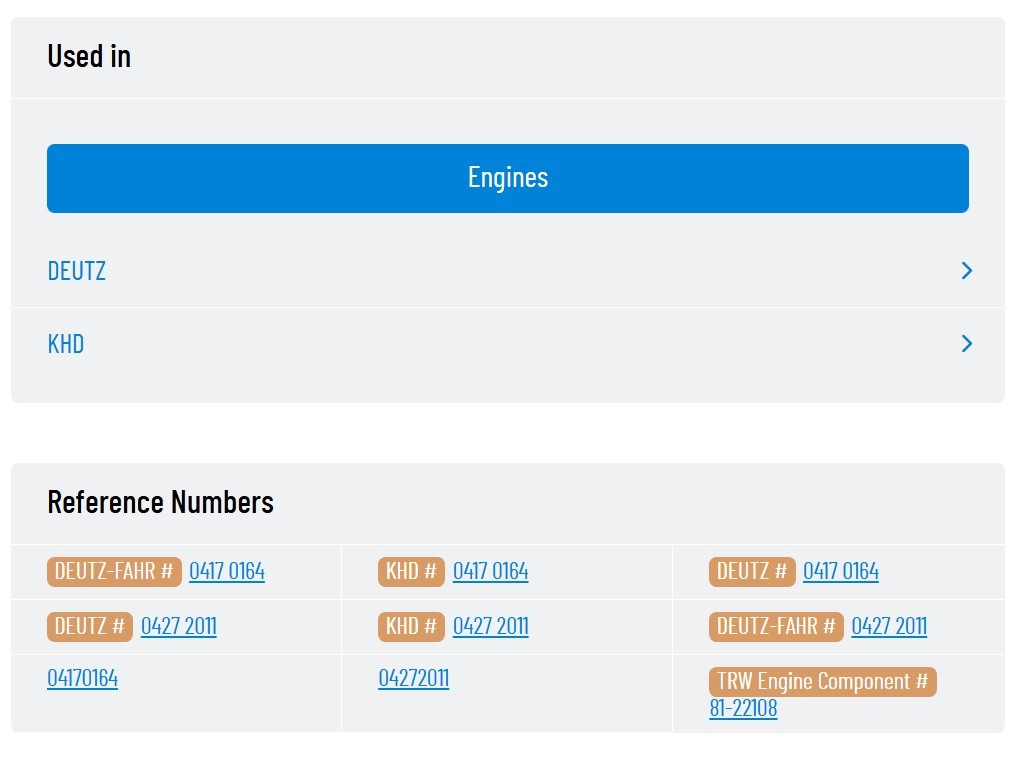This screenshot has width=1021, height=762.
Task: Open unbranded reference number 04170164
Action: pos(83,679)
